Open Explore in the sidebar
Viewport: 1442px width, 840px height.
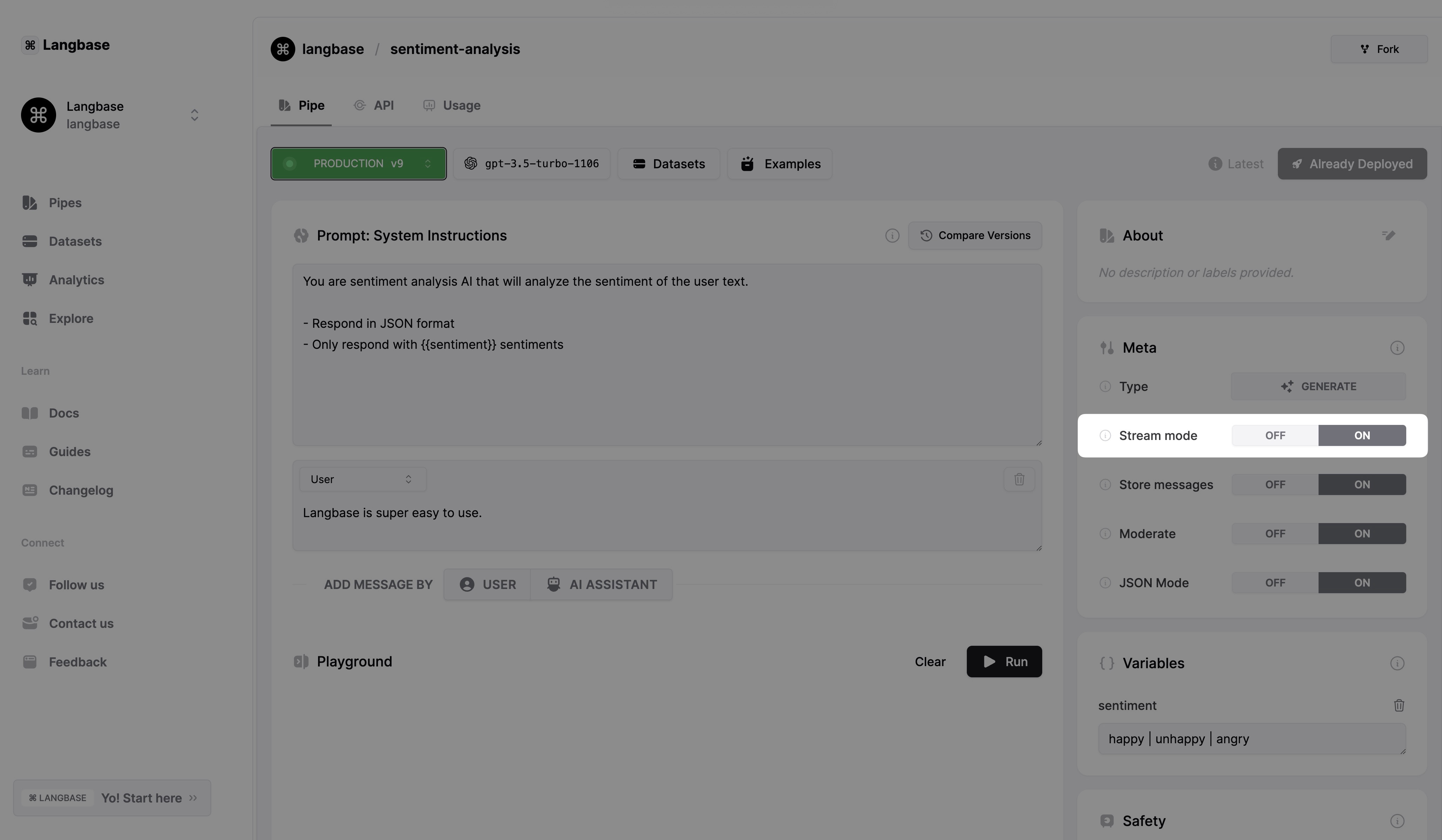click(x=71, y=319)
